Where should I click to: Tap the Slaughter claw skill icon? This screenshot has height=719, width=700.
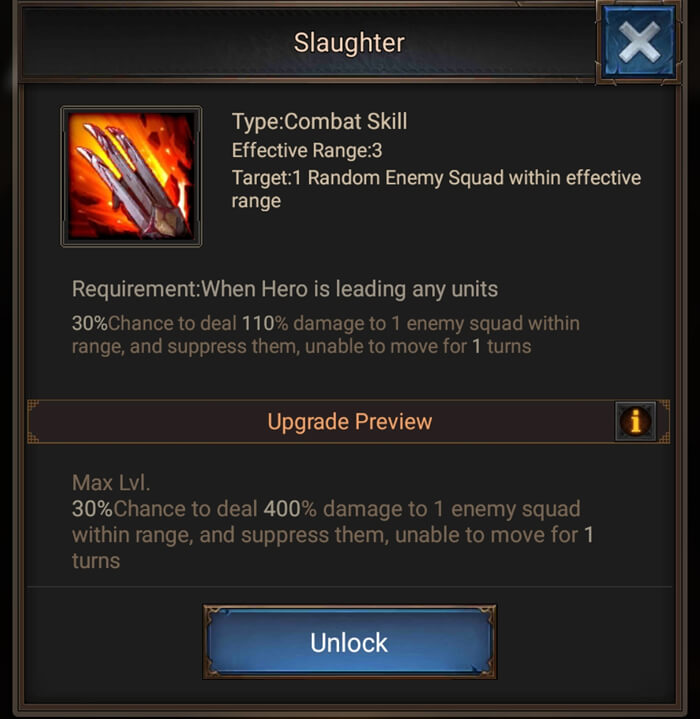point(131,177)
